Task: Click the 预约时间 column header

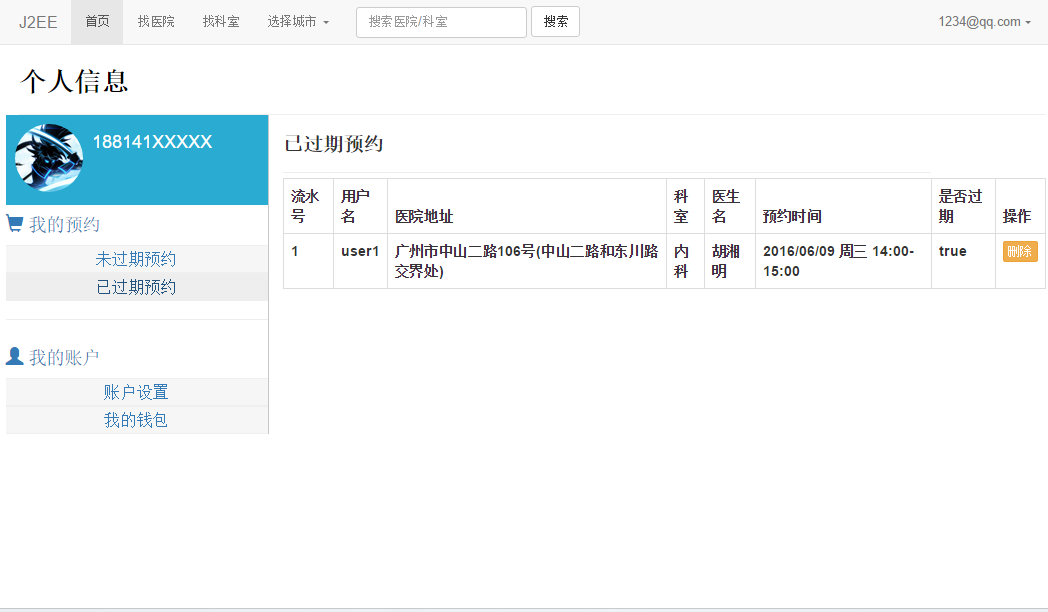Action: (x=843, y=206)
